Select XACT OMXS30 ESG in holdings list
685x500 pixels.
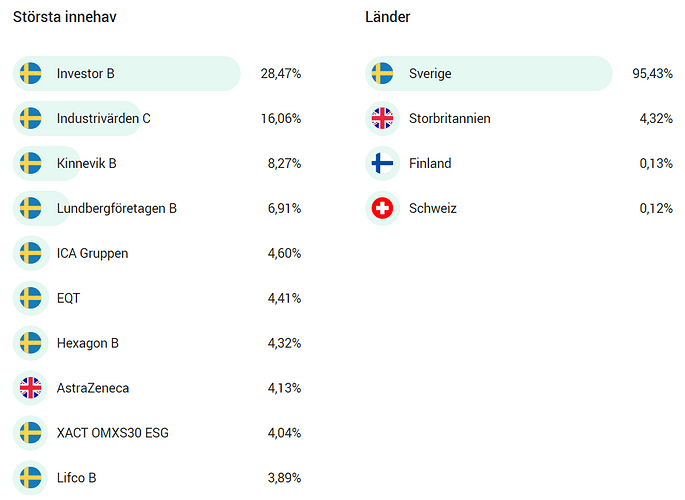click(x=113, y=433)
